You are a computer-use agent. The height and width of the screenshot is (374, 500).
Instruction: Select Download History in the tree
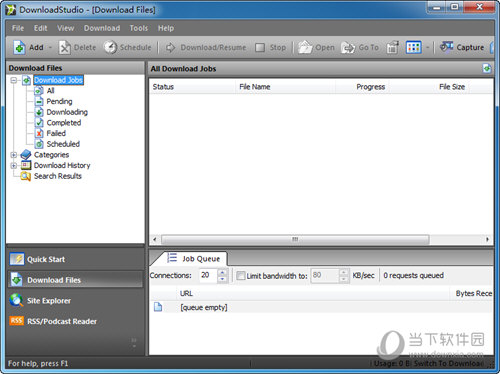click(x=62, y=165)
